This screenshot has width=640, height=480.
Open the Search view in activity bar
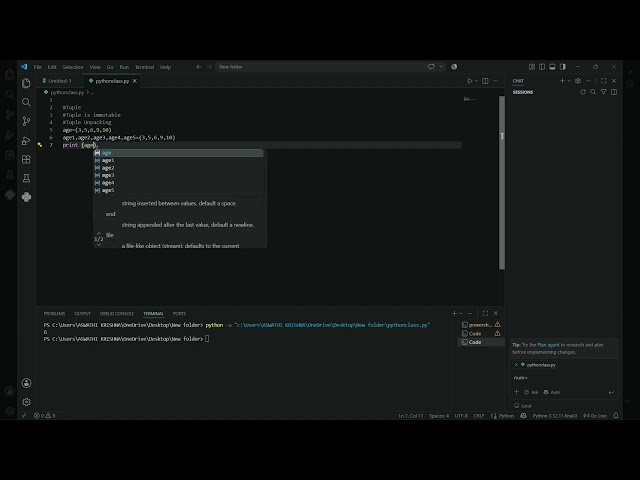[26, 102]
